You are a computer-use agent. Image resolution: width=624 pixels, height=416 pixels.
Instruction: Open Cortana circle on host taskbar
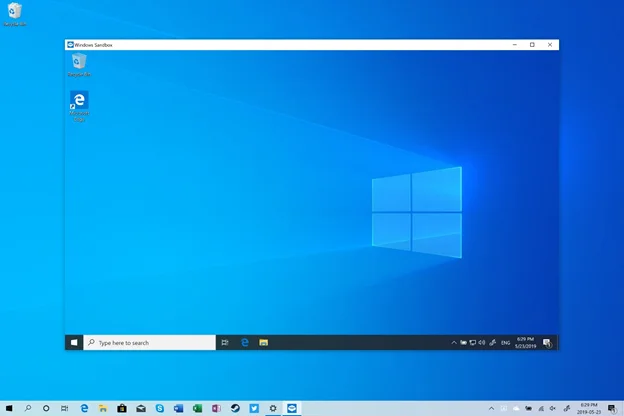click(46, 408)
